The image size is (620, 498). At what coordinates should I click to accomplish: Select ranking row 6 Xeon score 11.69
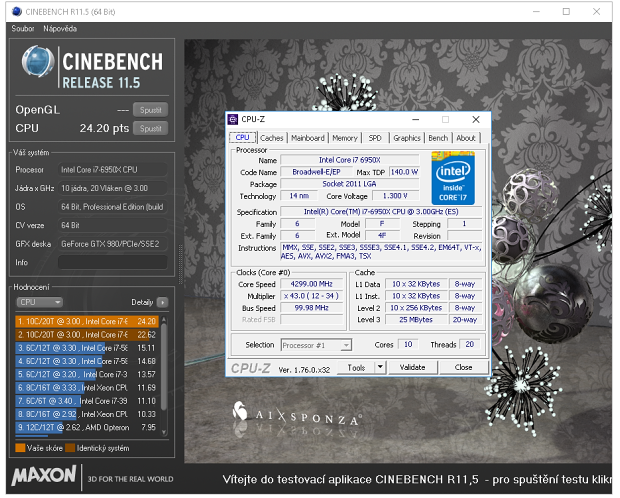click(x=87, y=388)
